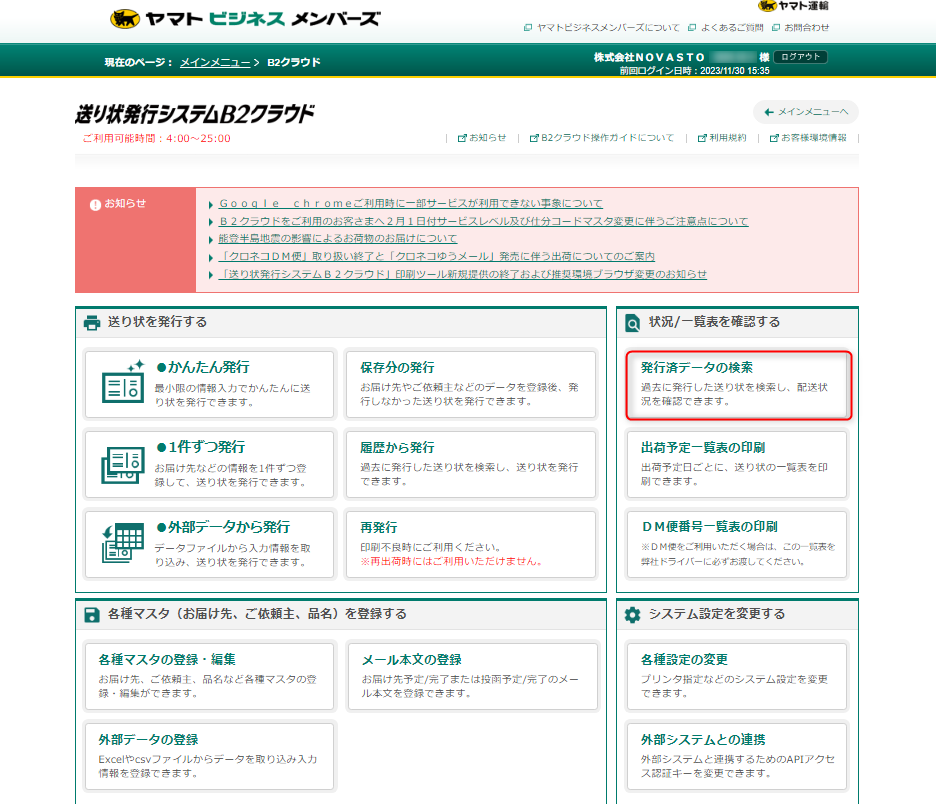Screen dimensions: 936x804
Task: Click the printer icon beside 送り状を発行する
Action: (x=92, y=322)
